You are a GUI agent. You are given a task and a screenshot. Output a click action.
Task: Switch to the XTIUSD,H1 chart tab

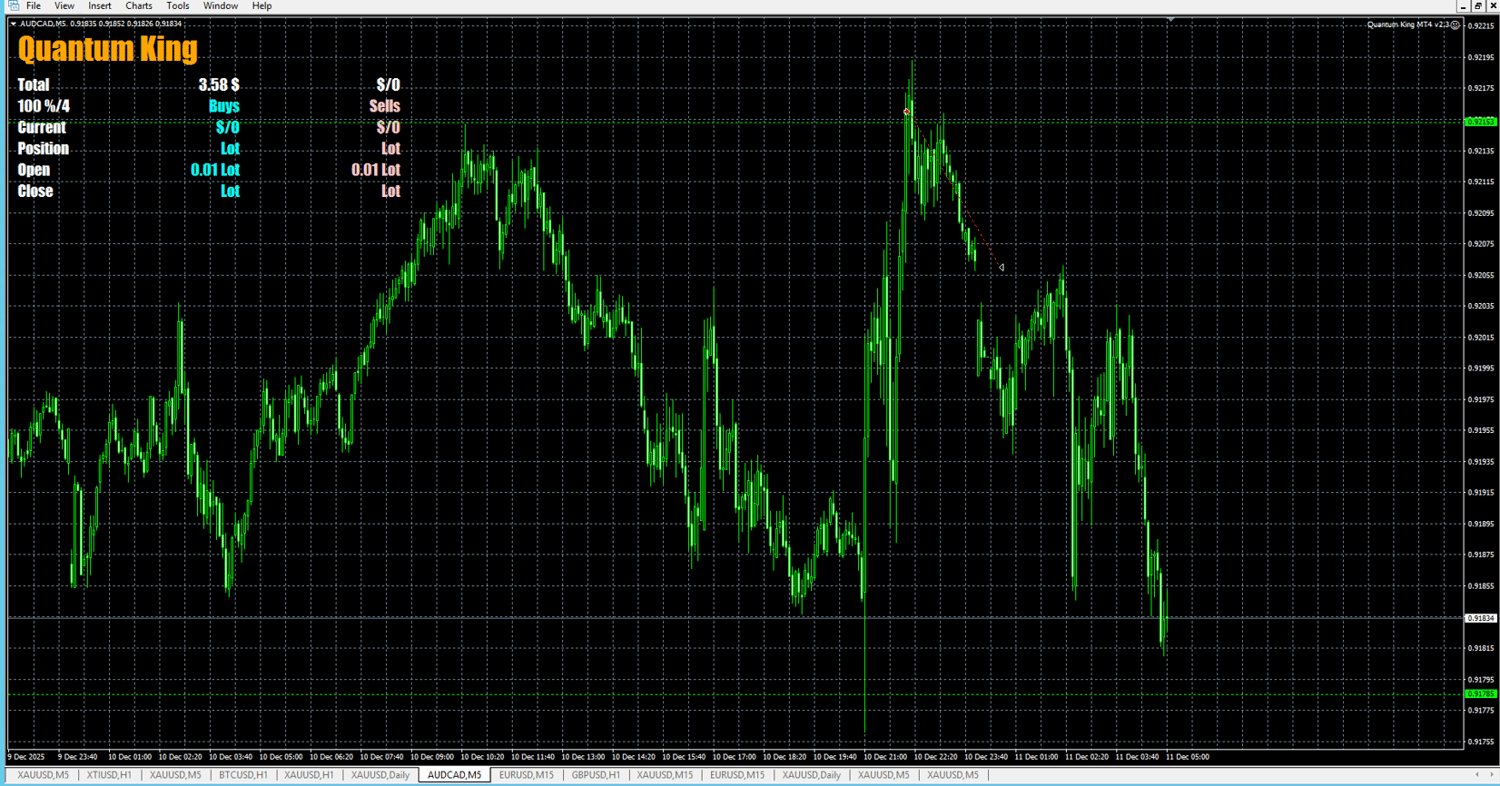(x=109, y=775)
